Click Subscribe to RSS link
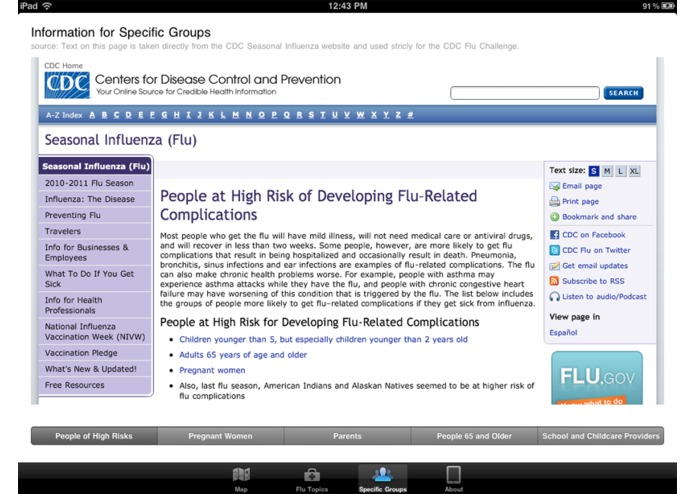Screen dimensions: 695x494 [593, 281]
